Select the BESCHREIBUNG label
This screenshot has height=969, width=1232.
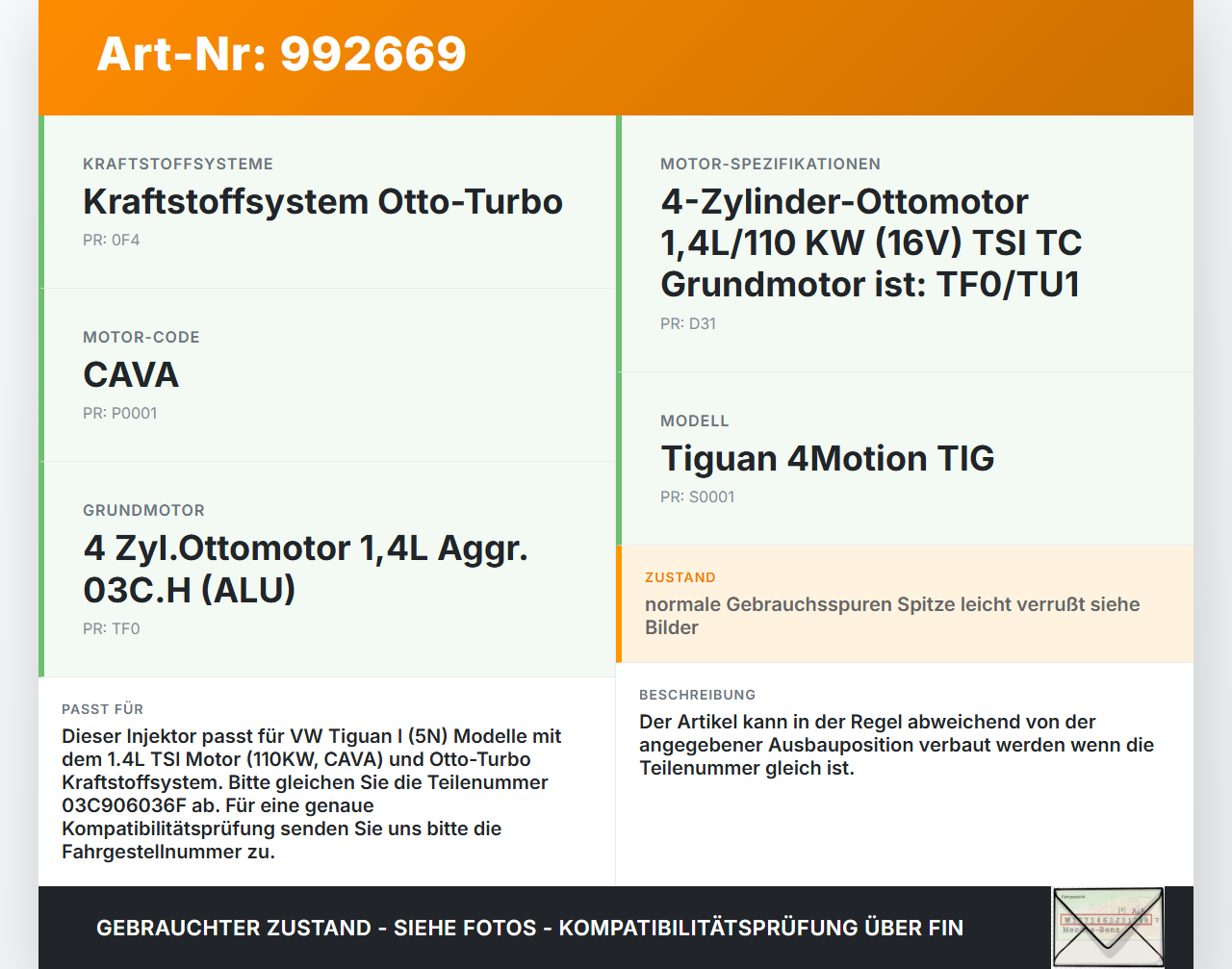click(697, 695)
